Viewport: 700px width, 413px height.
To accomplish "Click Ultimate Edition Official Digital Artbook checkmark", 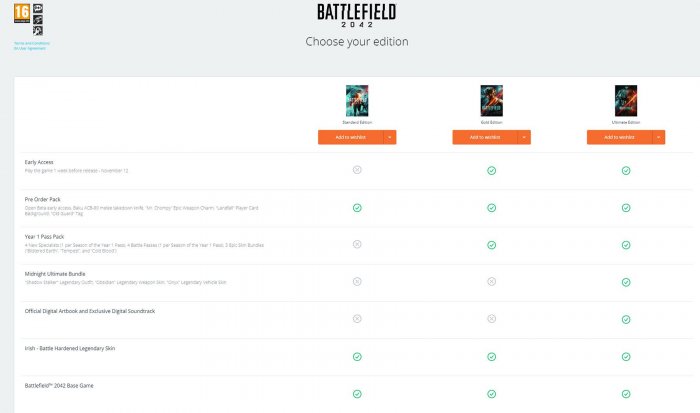I will pos(625,319).
